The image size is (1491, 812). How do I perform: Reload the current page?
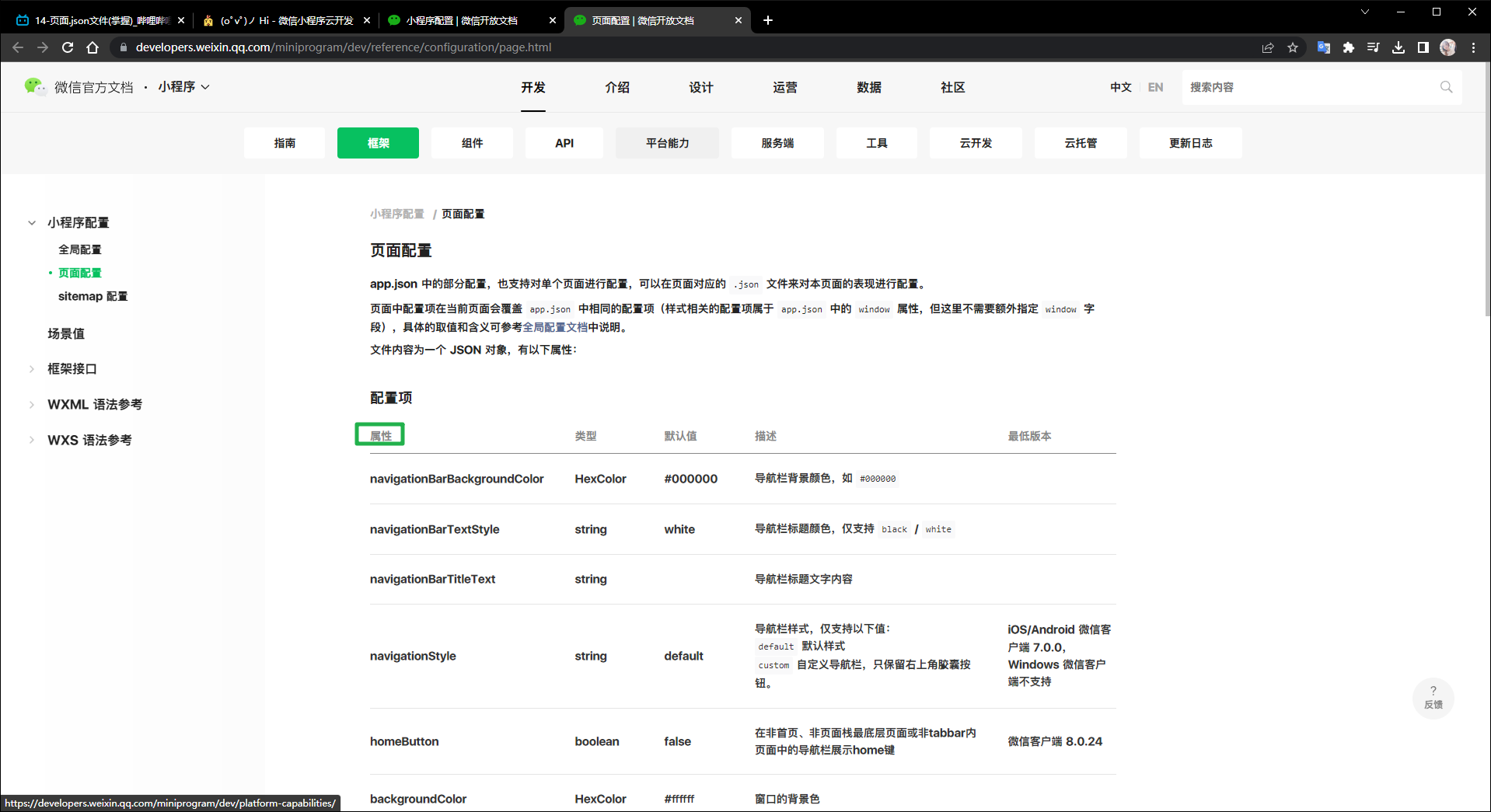68,47
